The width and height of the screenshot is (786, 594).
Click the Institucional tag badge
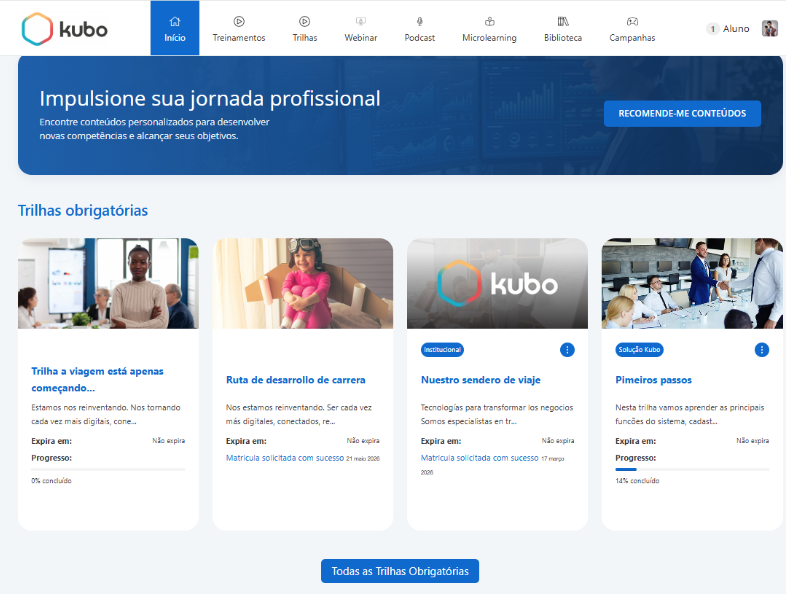[x=442, y=350]
